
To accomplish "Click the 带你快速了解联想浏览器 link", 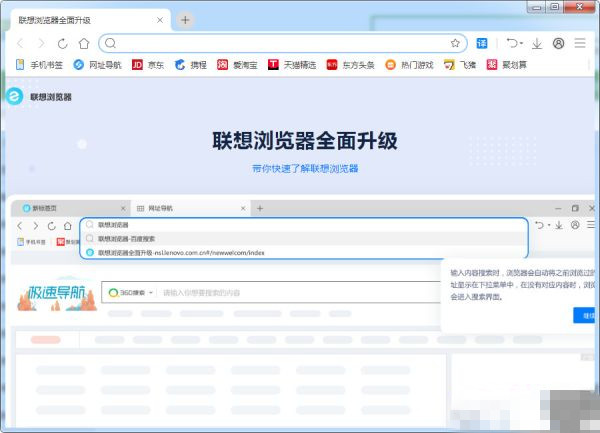I will (x=305, y=169).
